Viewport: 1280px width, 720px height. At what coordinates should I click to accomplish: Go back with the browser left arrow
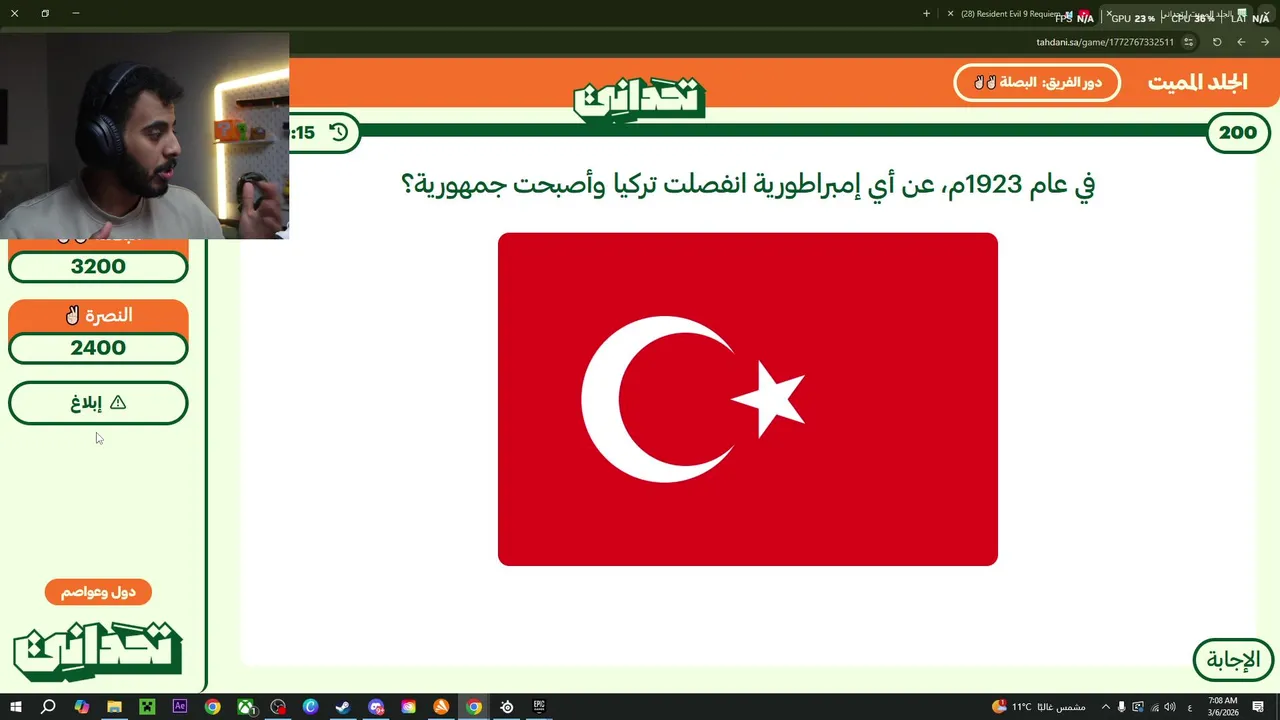click(x=1241, y=42)
